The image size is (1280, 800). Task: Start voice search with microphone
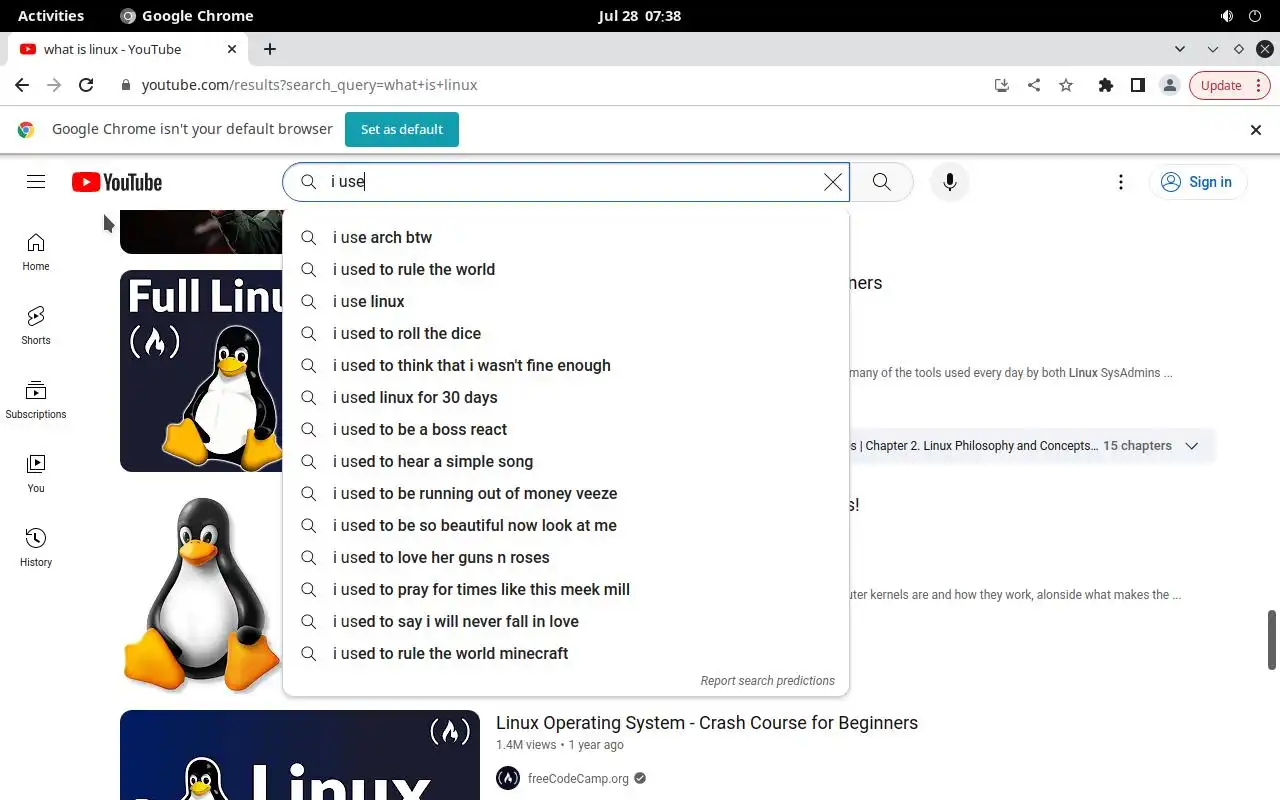tap(950, 182)
